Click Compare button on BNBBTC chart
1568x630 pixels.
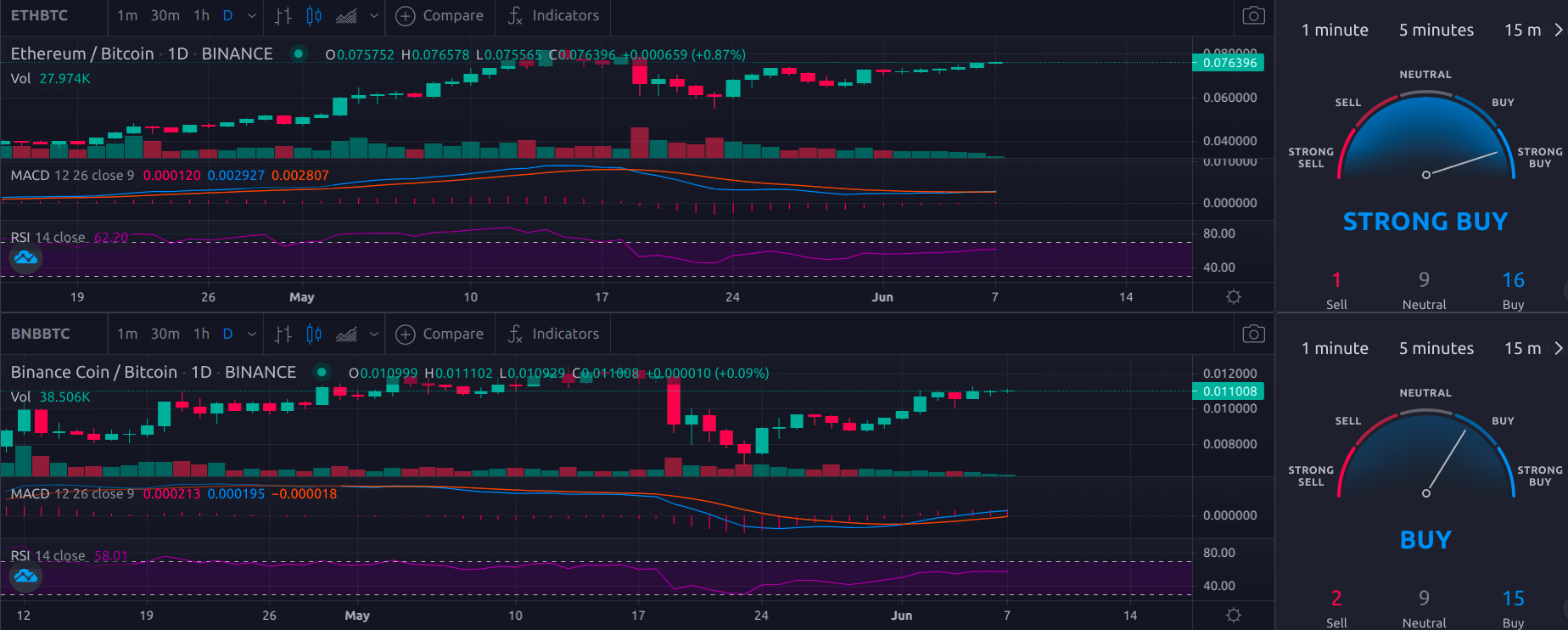[440, 334]
